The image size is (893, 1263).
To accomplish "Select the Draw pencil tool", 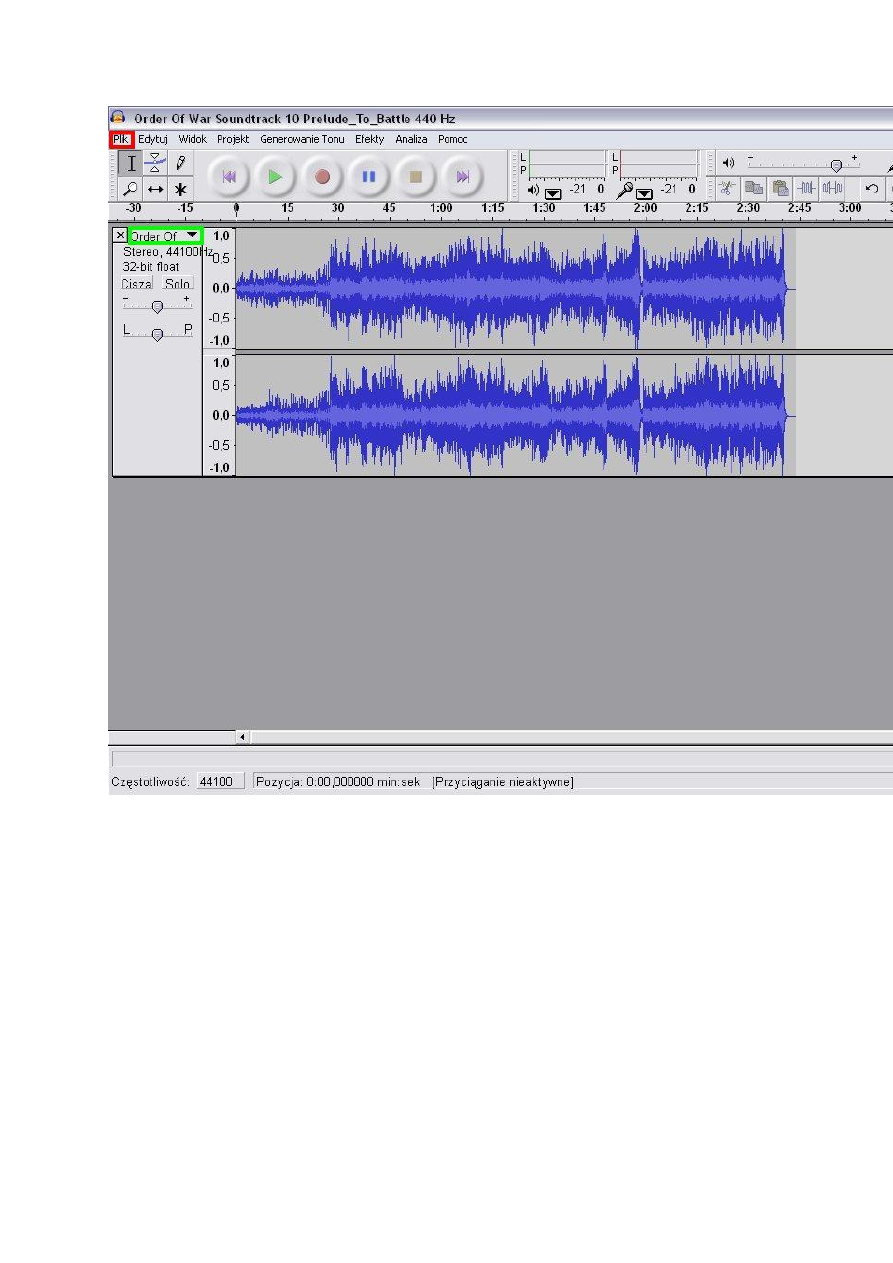I will point(180,164).
